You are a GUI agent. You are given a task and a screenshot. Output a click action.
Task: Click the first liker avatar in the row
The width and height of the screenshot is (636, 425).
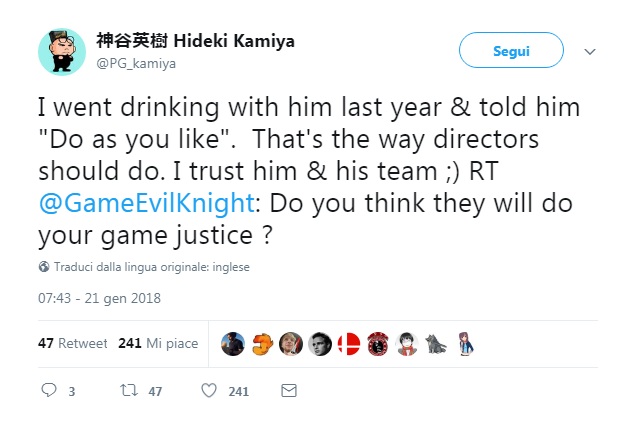click(x=233, y=343)
